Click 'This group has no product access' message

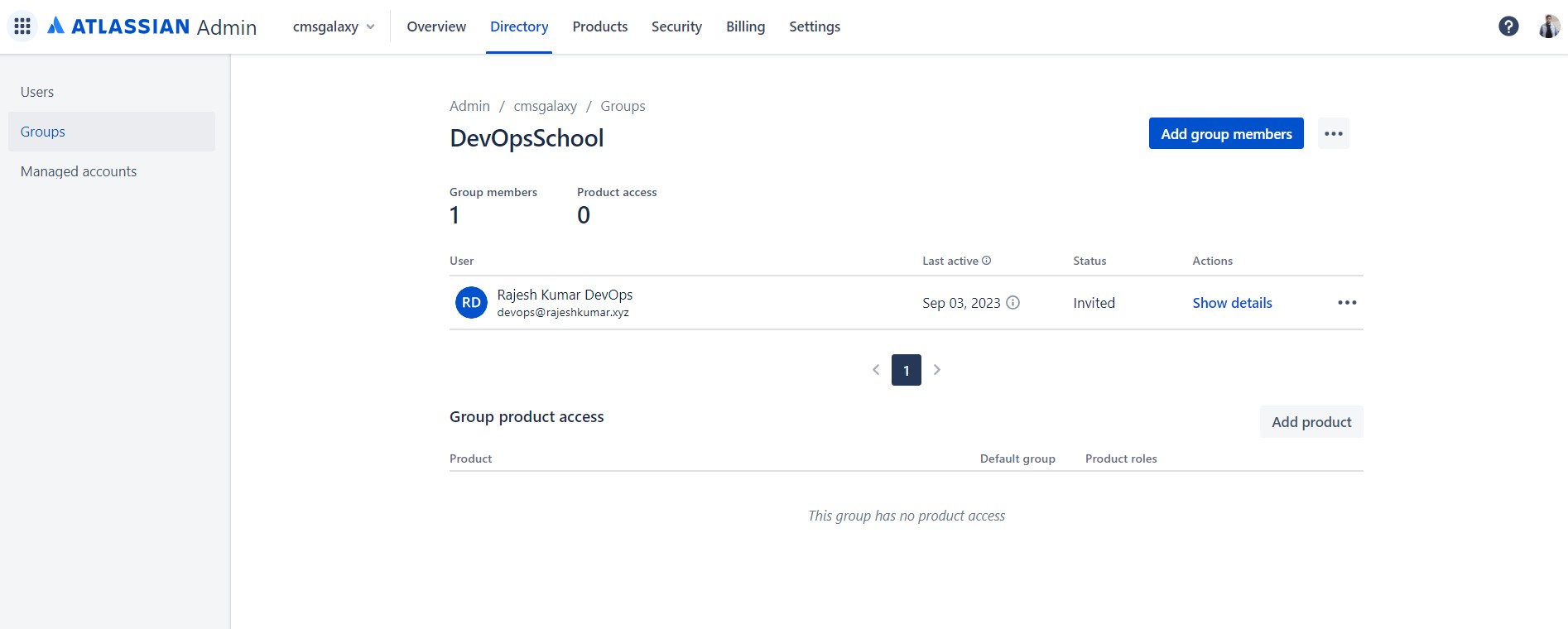(x=907, y=516)
